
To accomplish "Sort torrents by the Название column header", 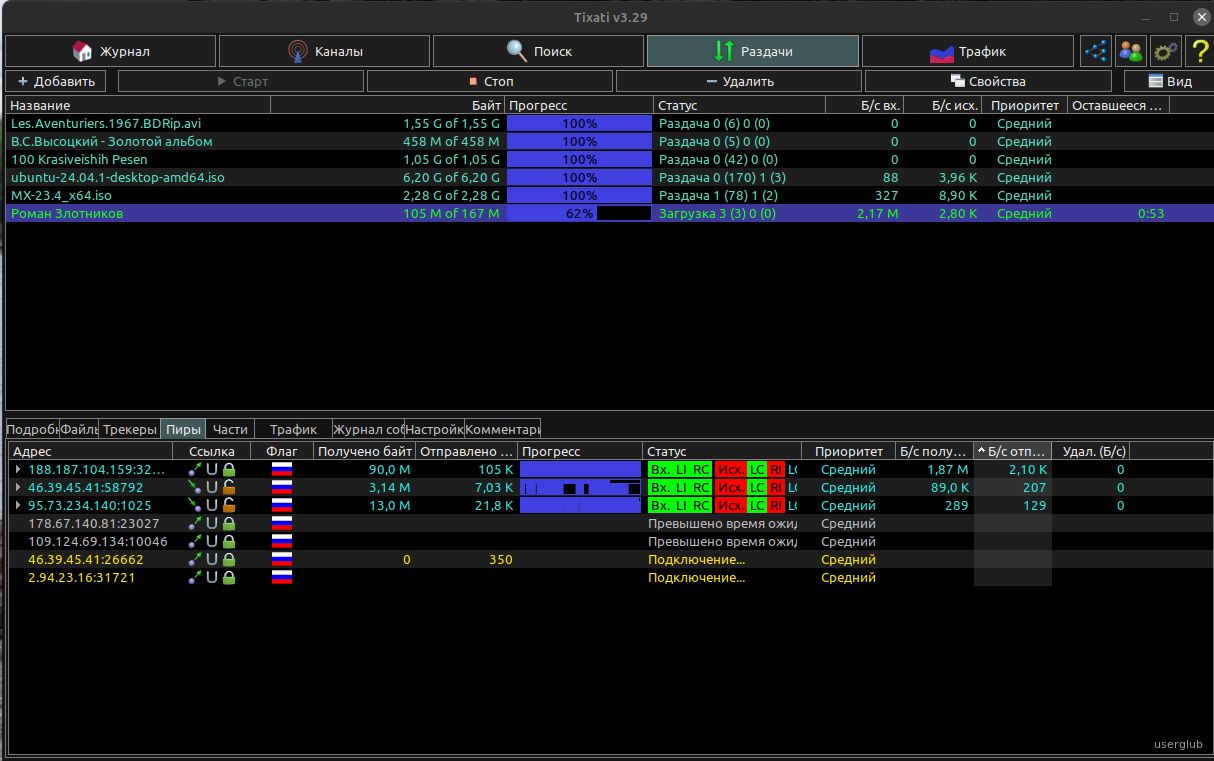I will coord(138,105).
